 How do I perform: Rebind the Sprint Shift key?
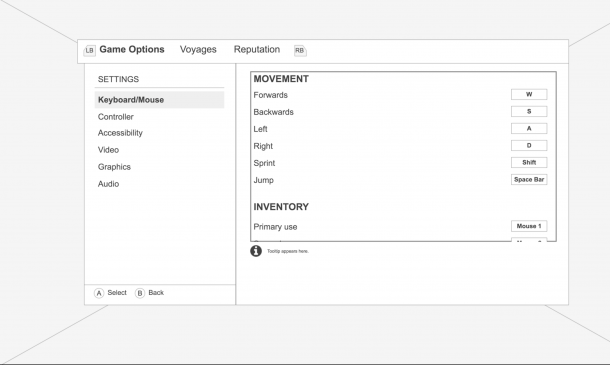coord(529,163)
